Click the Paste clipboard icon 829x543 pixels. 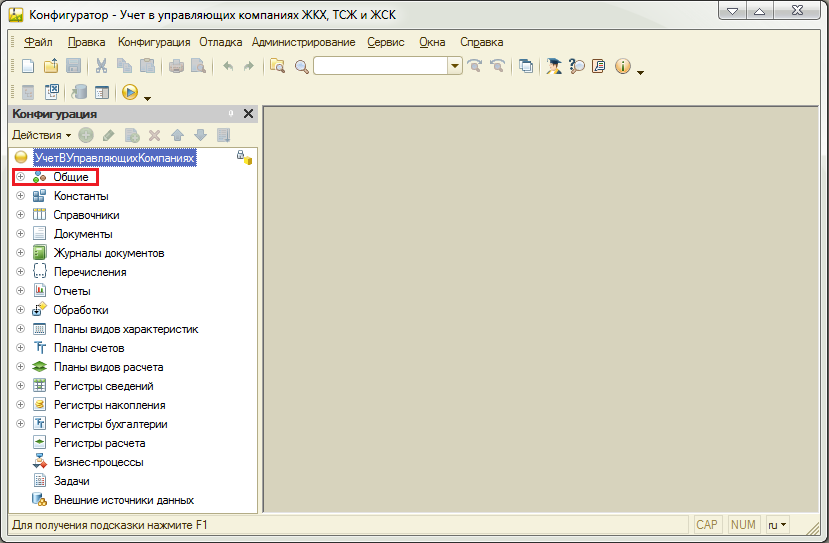coord(147,66)
